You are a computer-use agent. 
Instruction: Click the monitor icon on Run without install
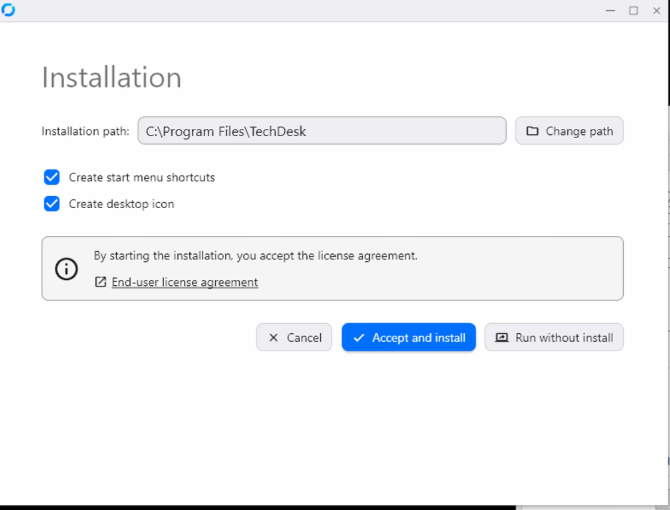[x=502, y=337]
